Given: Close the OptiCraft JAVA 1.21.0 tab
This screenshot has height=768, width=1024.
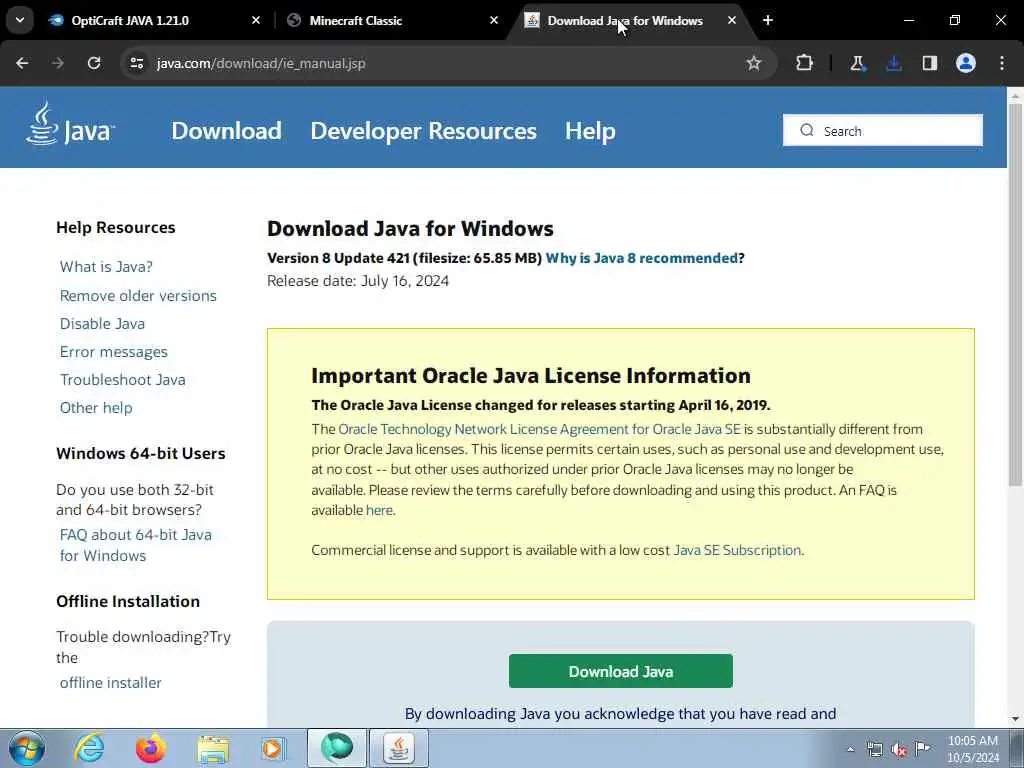Looking at the screenshot, I should coord(256,20).
